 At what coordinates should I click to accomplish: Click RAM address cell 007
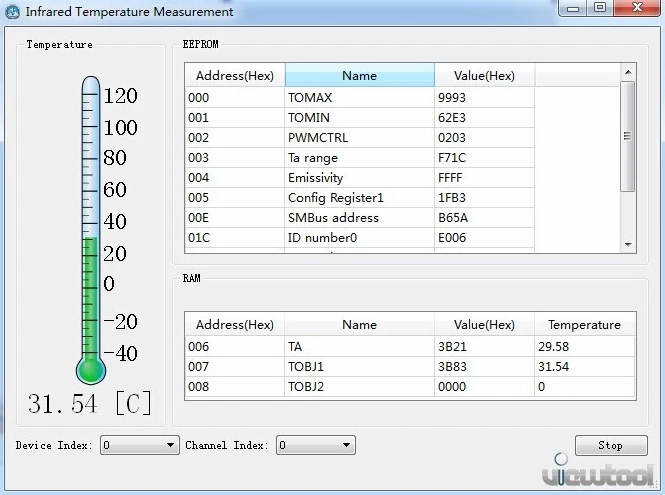click(235, 366)
